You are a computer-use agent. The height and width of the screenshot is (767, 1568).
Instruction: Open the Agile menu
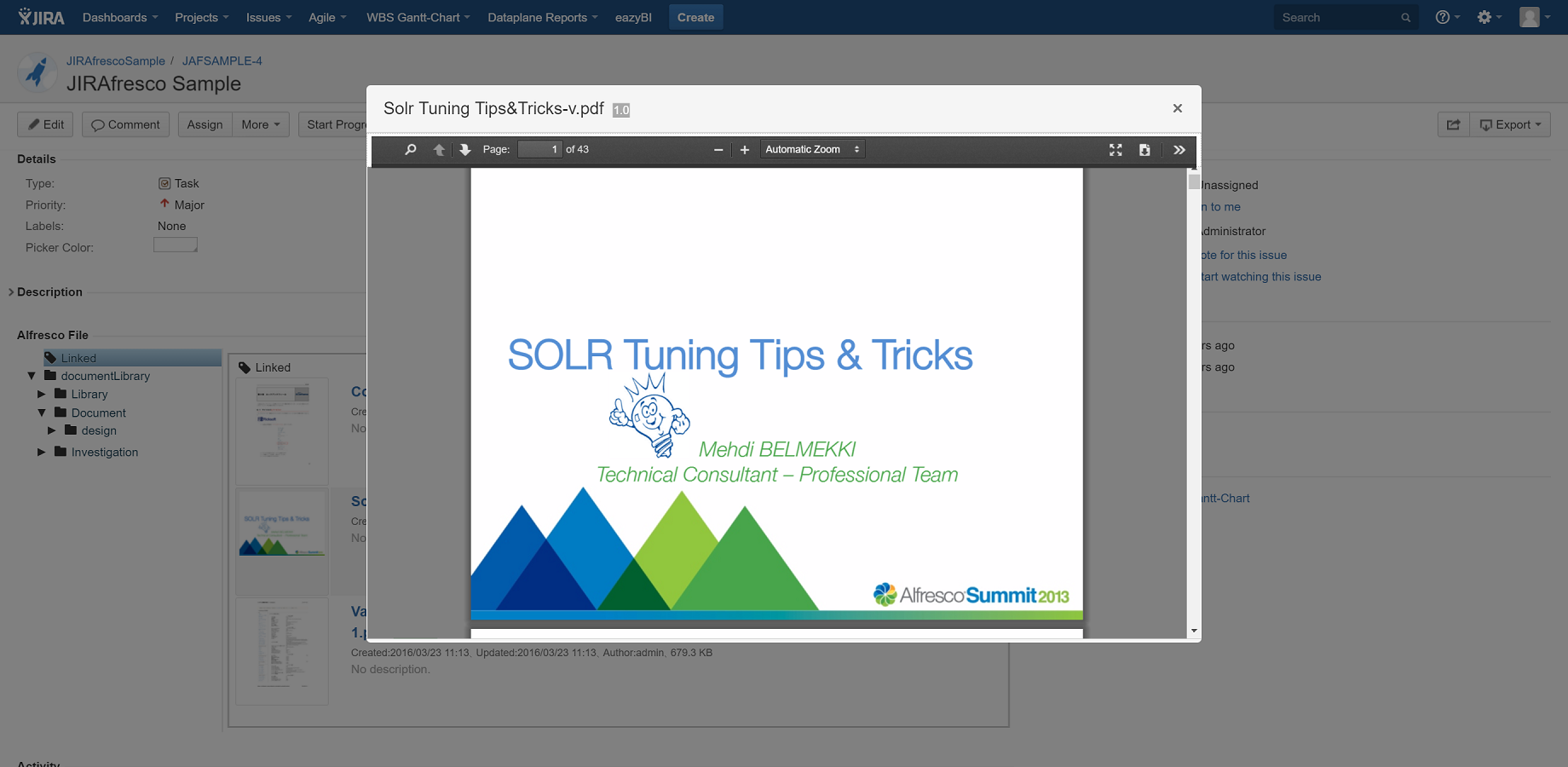(x=327, y=17)
